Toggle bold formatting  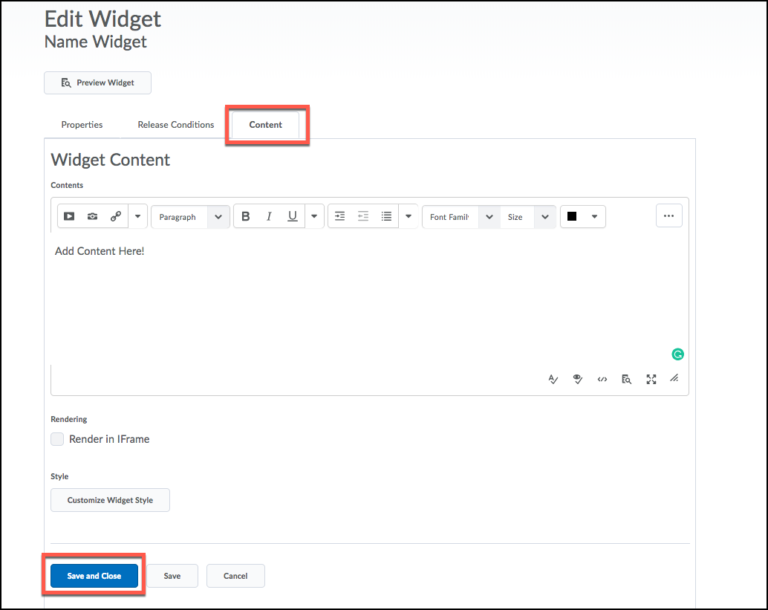coord(246,217)
